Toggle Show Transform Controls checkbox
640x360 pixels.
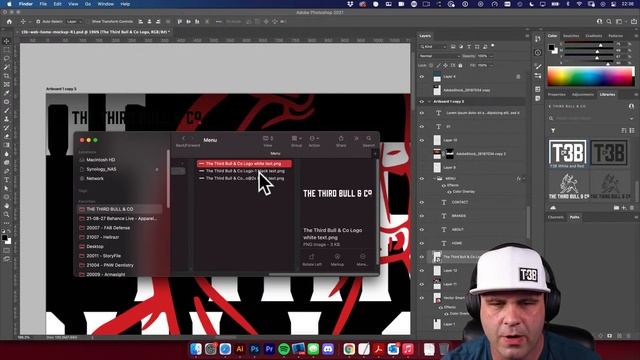[x=87, y=22]
